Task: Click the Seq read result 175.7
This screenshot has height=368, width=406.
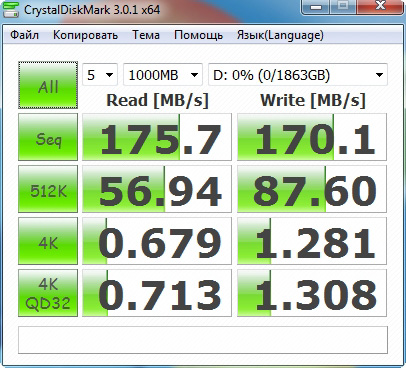Action: (157, 137)
